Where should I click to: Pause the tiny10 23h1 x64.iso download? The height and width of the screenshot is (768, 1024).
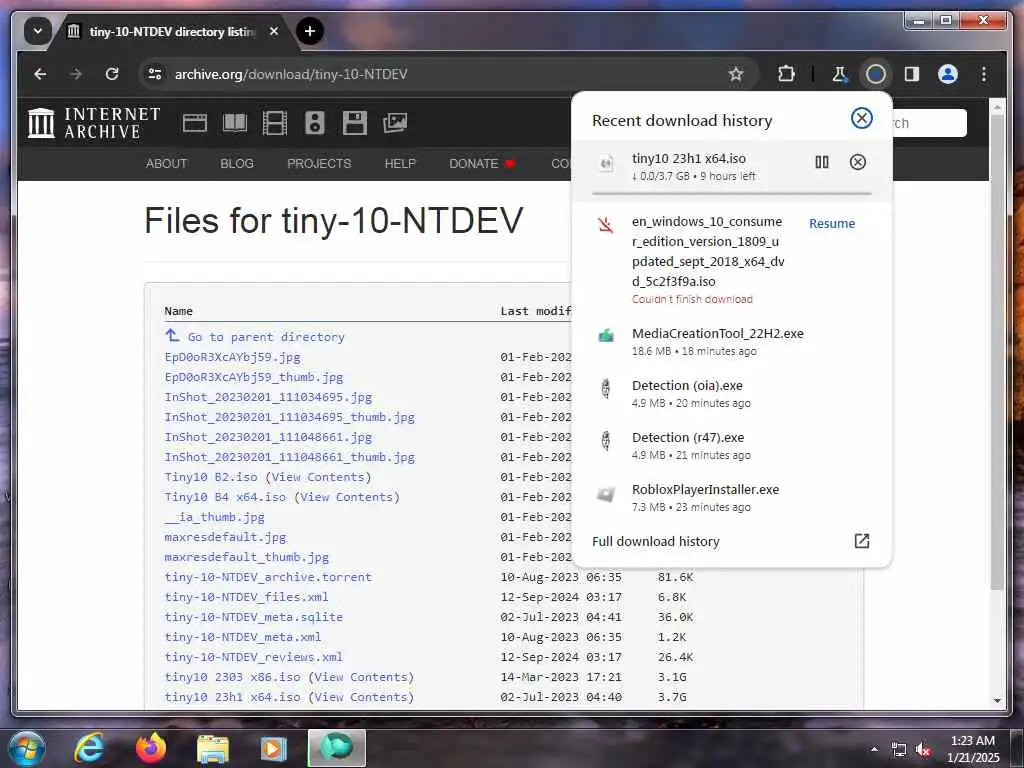(822, 162)
